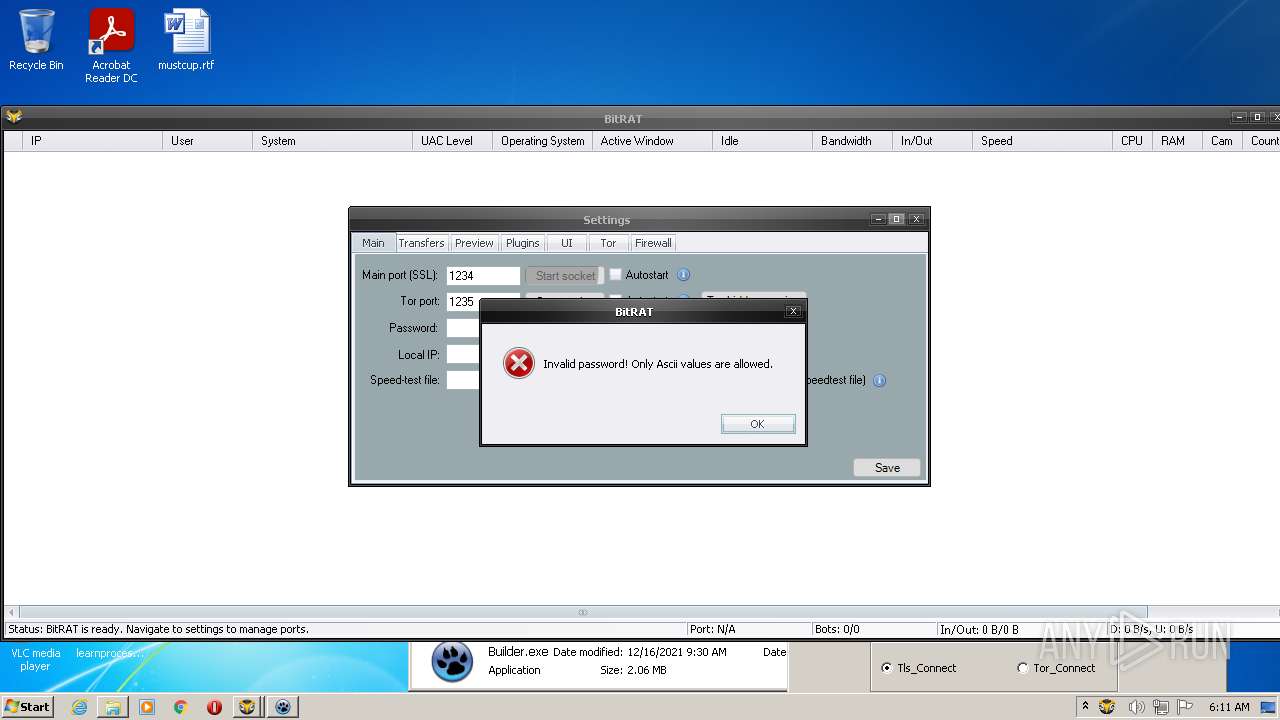Click the Tor port input field

[463, 301]
